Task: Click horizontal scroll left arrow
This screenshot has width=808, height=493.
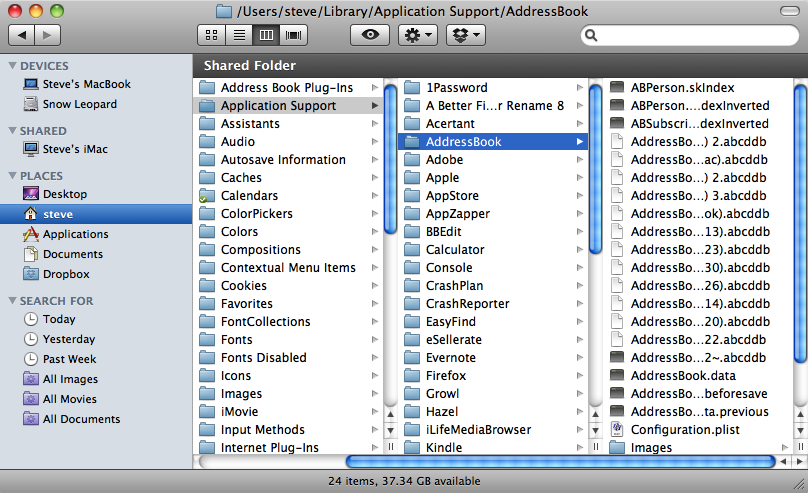Action: 784,462
